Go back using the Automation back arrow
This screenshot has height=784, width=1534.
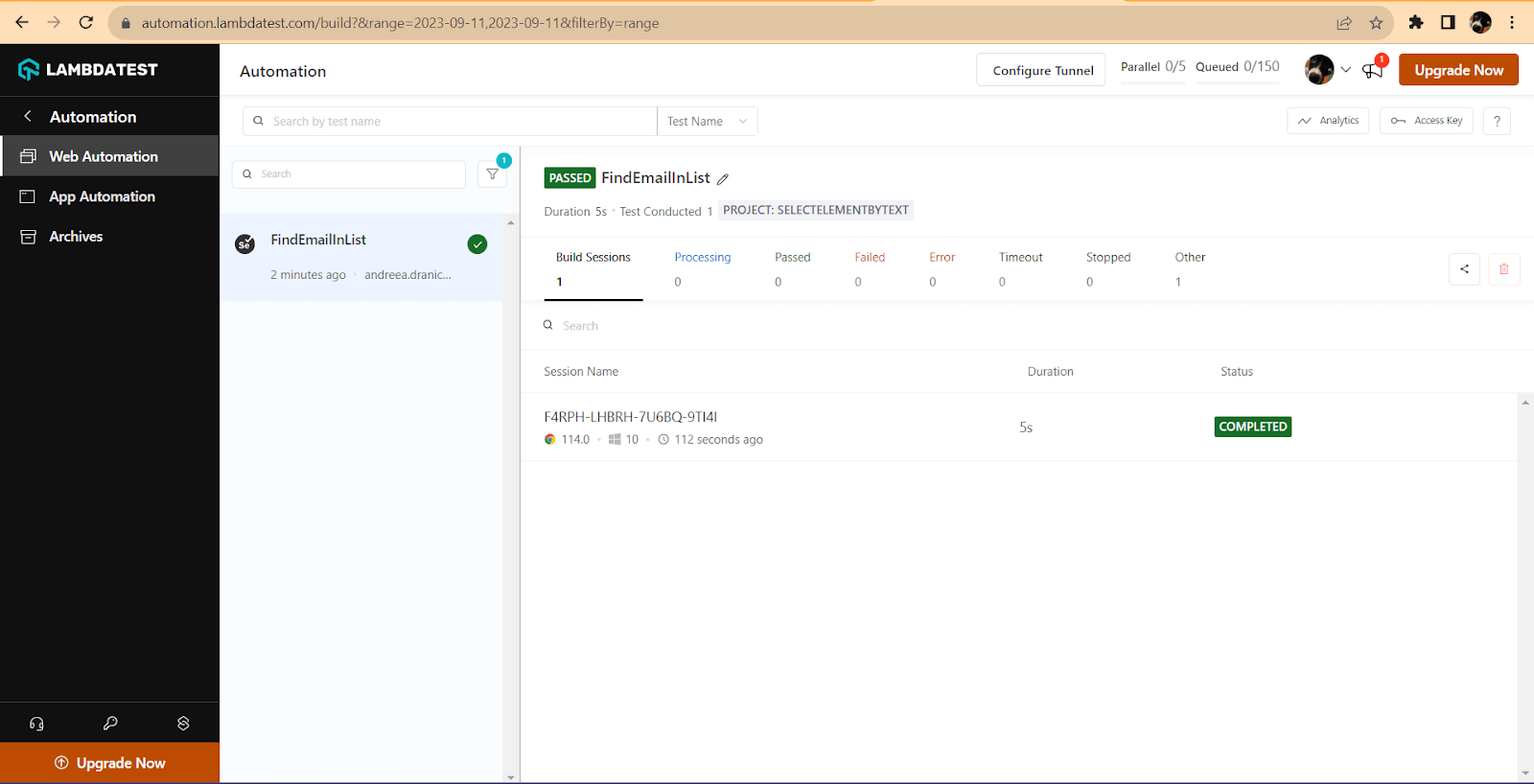(28, 116)
